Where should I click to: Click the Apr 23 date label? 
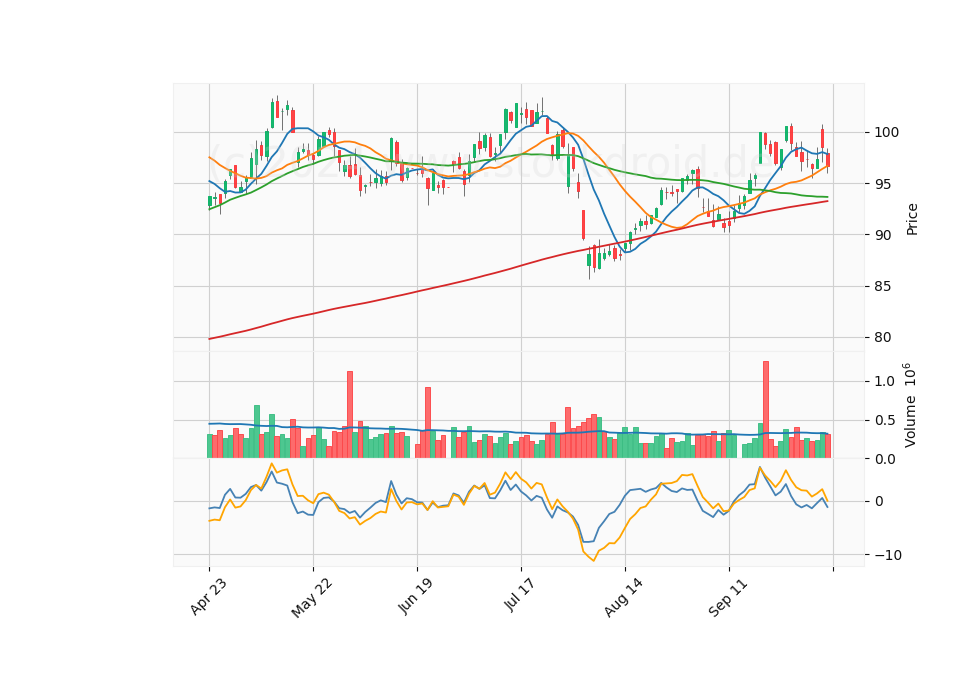pos(208,596)
